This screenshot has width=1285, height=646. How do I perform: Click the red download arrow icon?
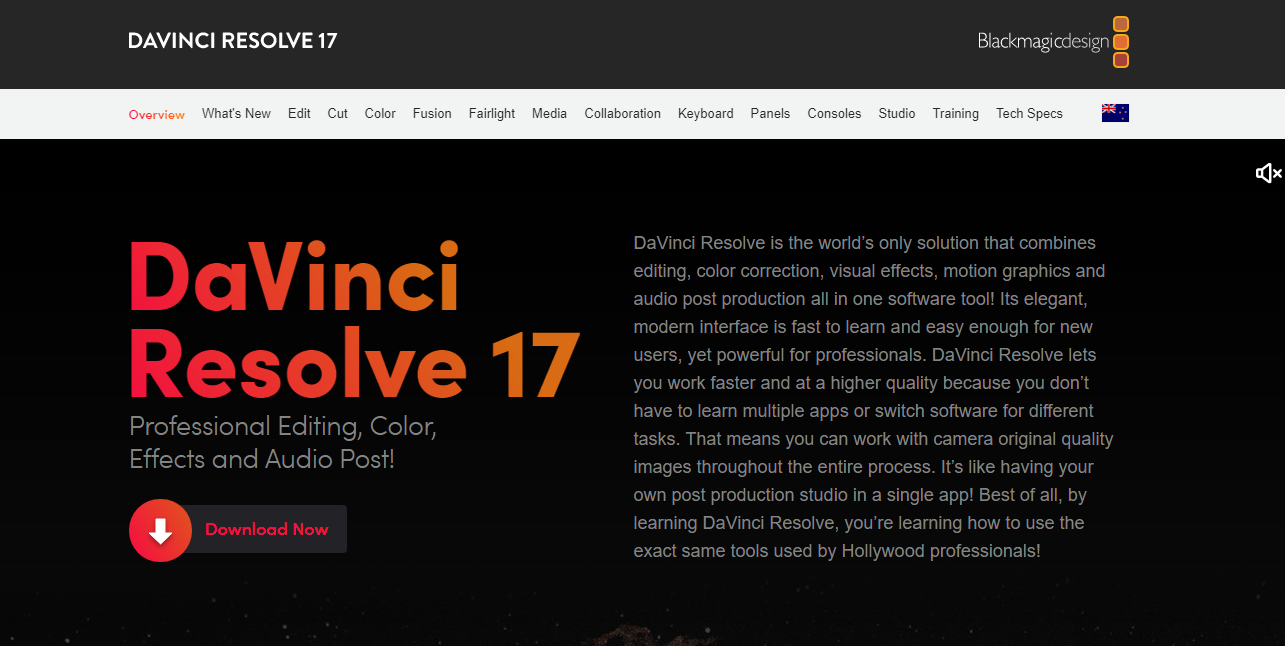point(160,530)
